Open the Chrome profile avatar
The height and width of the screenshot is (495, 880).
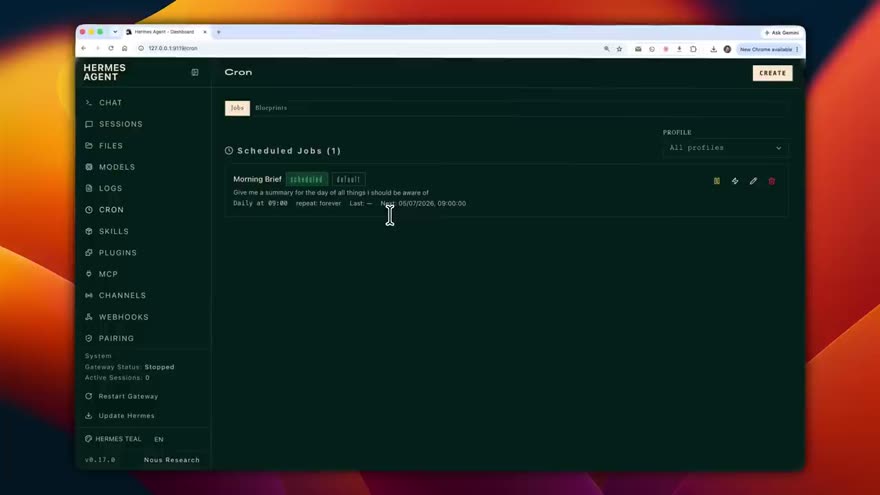coord(727,49)
